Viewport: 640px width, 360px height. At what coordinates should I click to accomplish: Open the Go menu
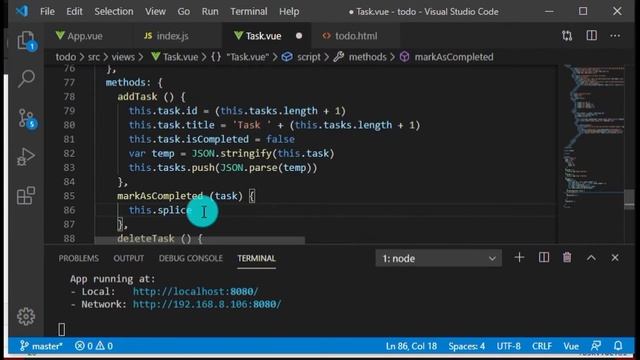tap(184, 11)
